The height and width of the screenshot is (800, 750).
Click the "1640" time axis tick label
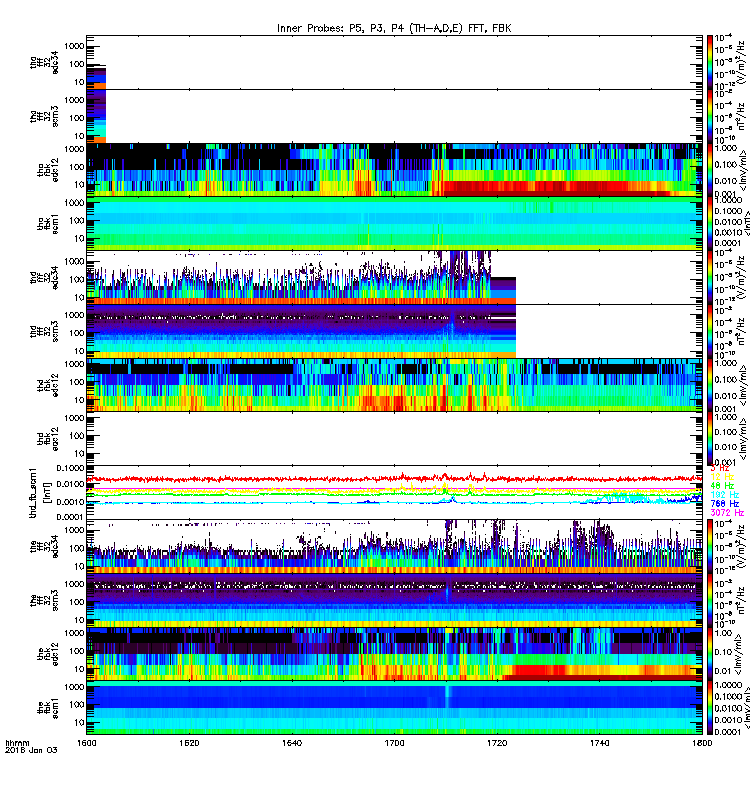(292, 743)
